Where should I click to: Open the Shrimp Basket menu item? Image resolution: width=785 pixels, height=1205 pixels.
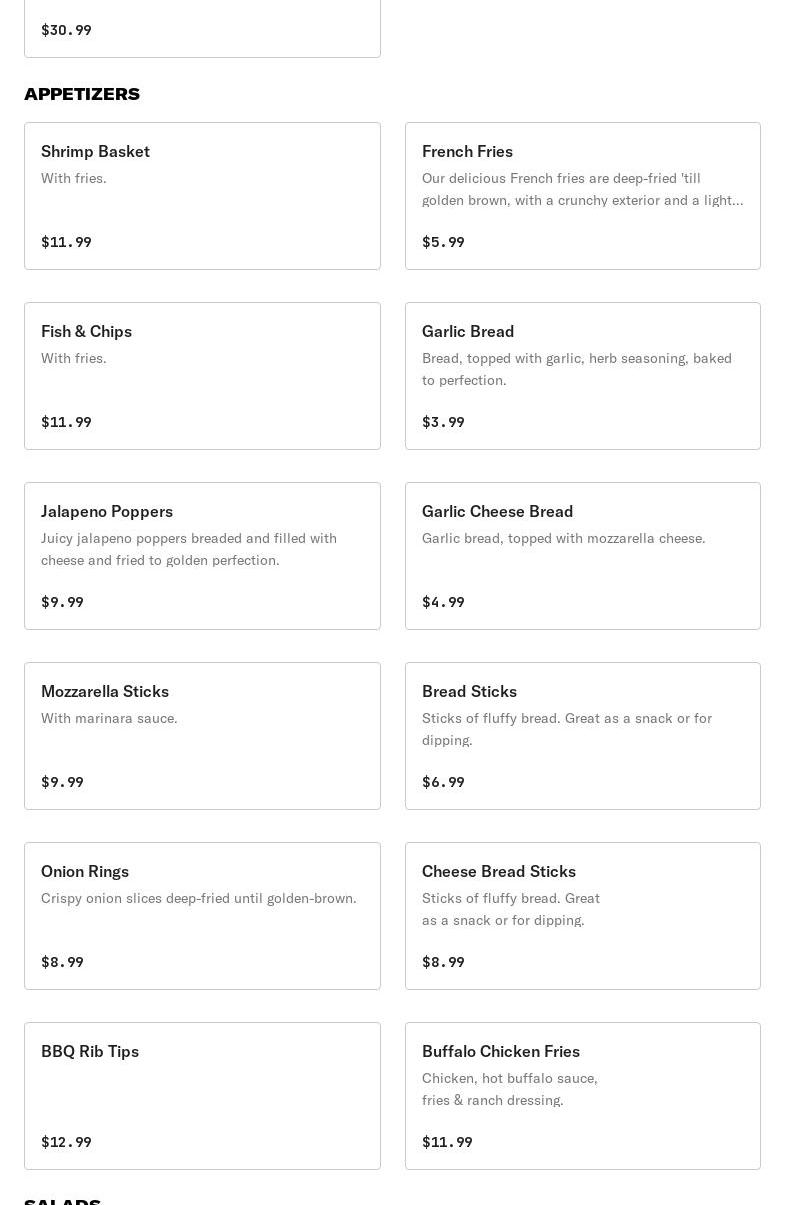click(202, 196)
